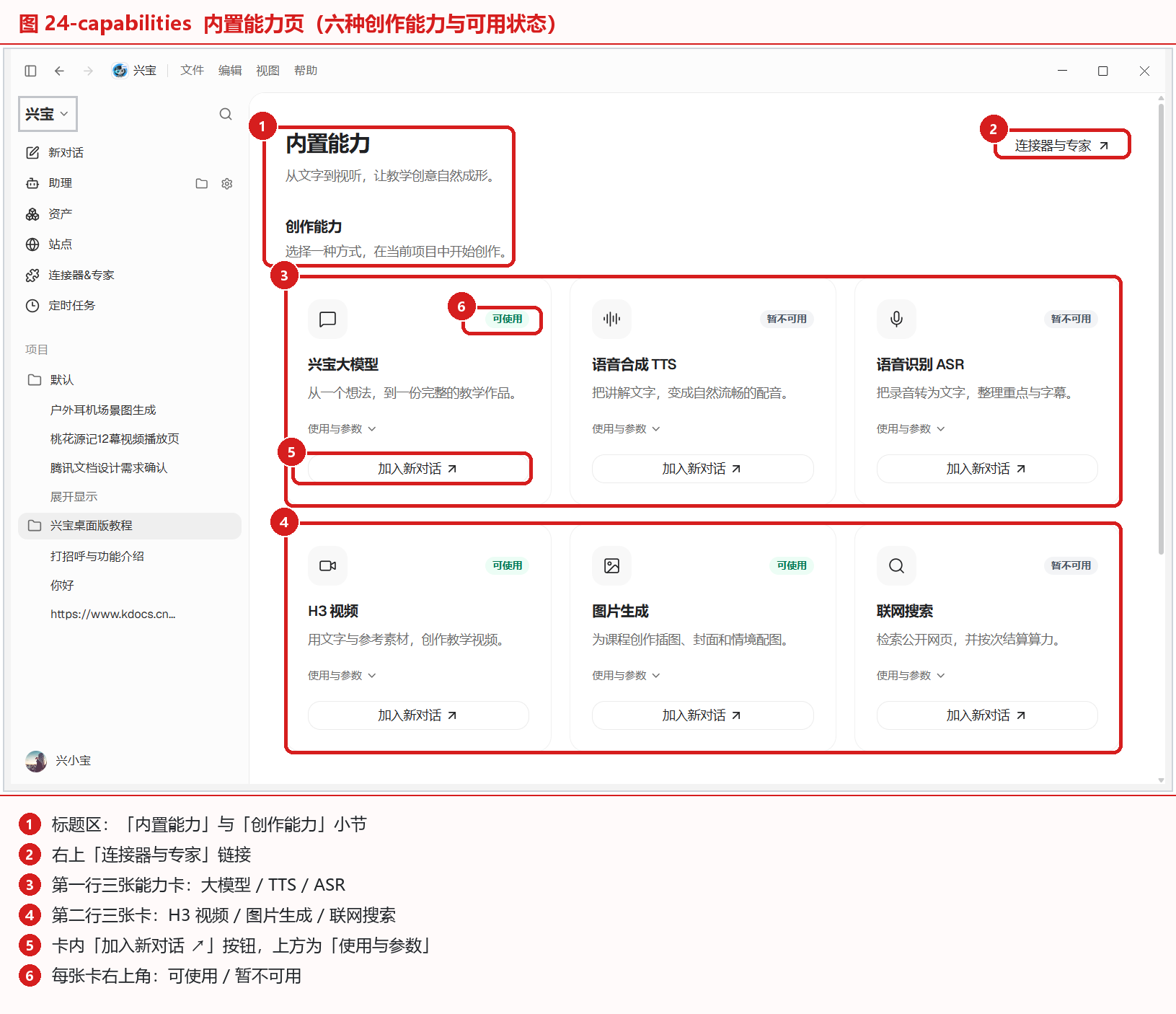This screenshot has height=1014, width=1176.
Task: Expand 使用与参数 under 语音合成 TTS
Action: [x=626, y=428]
